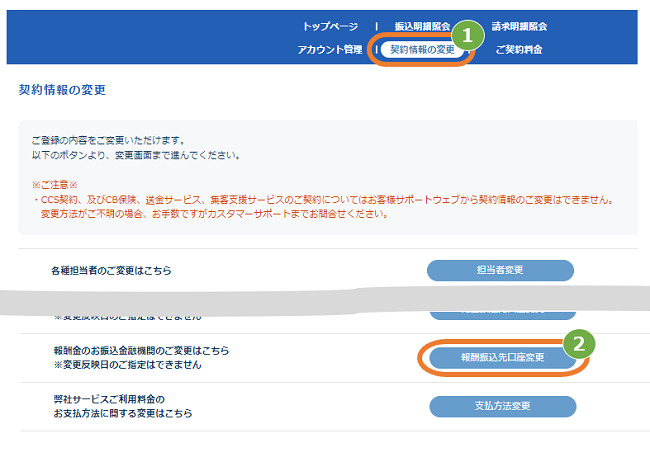Click text 弊社サービスご利用料金の
This screenshot has width=650, height=457.
pos(109,399)
